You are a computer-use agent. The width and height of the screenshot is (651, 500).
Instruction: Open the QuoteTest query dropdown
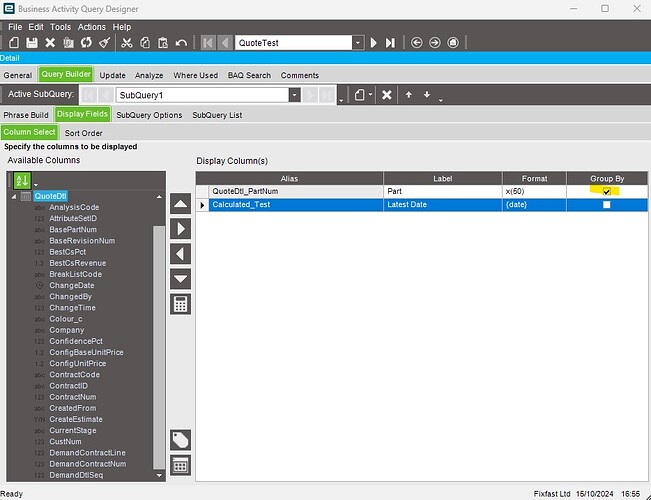pyautogui.click(x=358, y=43)
